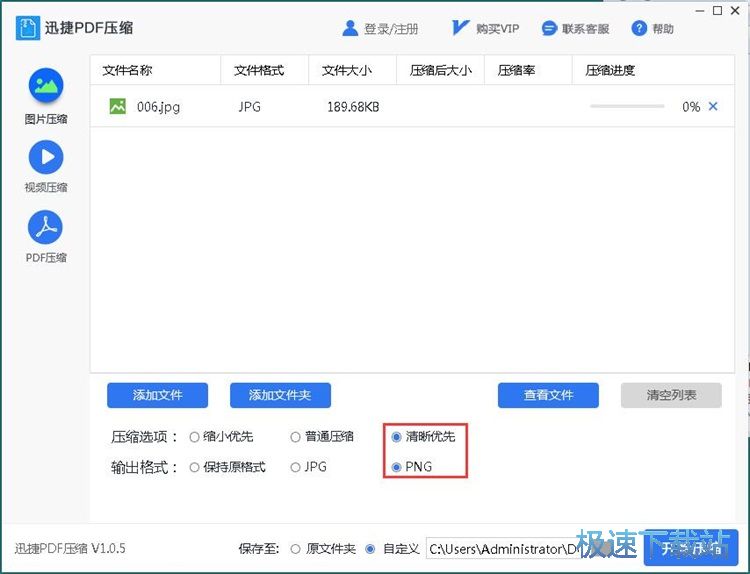This screenshot has width=750, height=574.
Task: Open 帮助 help link
Action: [x=663, y=29]
